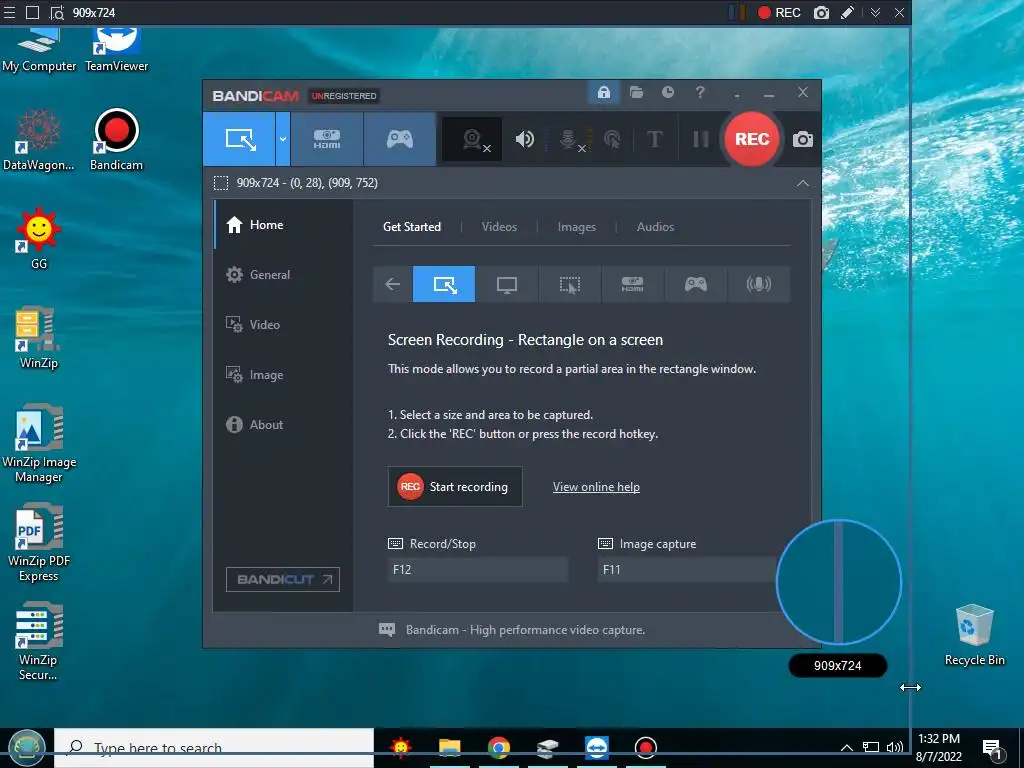Show hidden system tray icons chevron
The image size is (1024, 768).
click(x=846, y=747)
